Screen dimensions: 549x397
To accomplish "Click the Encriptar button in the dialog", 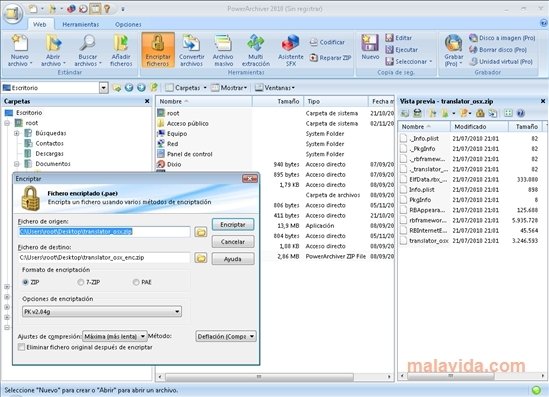I will click(x=233, y=224).
